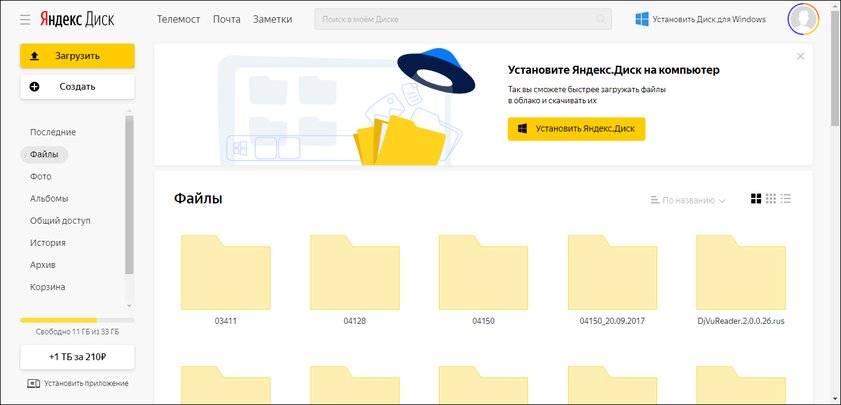841x405 pixels.
Task: Select Альбомы in the sidebar
Action: [x=49, y=198]
